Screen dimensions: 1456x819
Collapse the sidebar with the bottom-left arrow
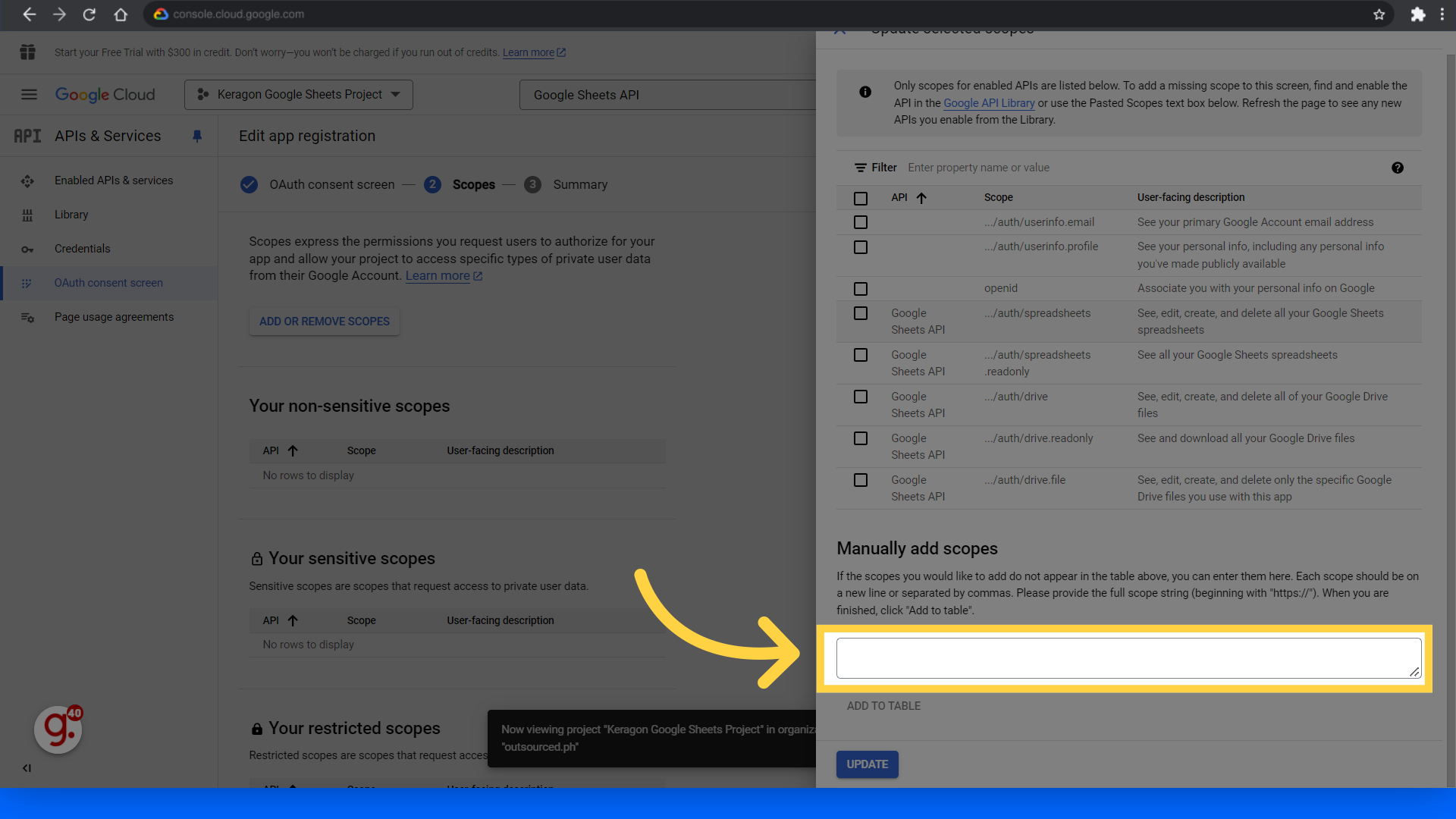point(27,768)
